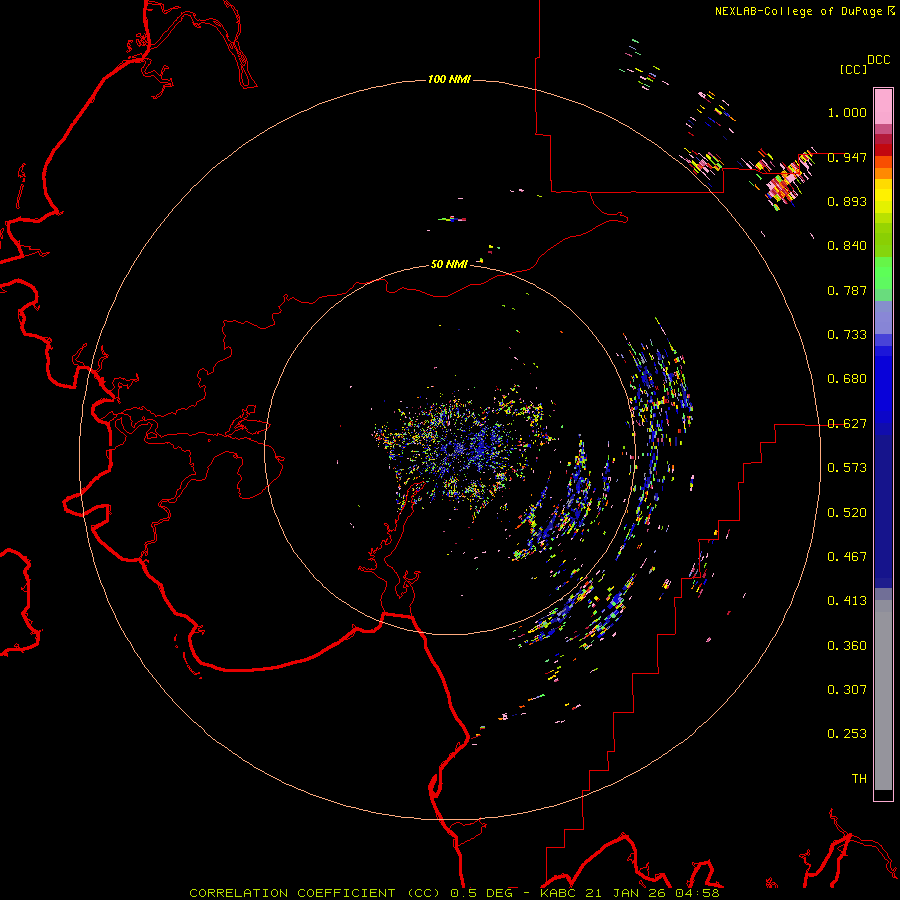Pick the 0.467 legend value
Viewport: 900px width, 900px height.
(x=847, y=557)
